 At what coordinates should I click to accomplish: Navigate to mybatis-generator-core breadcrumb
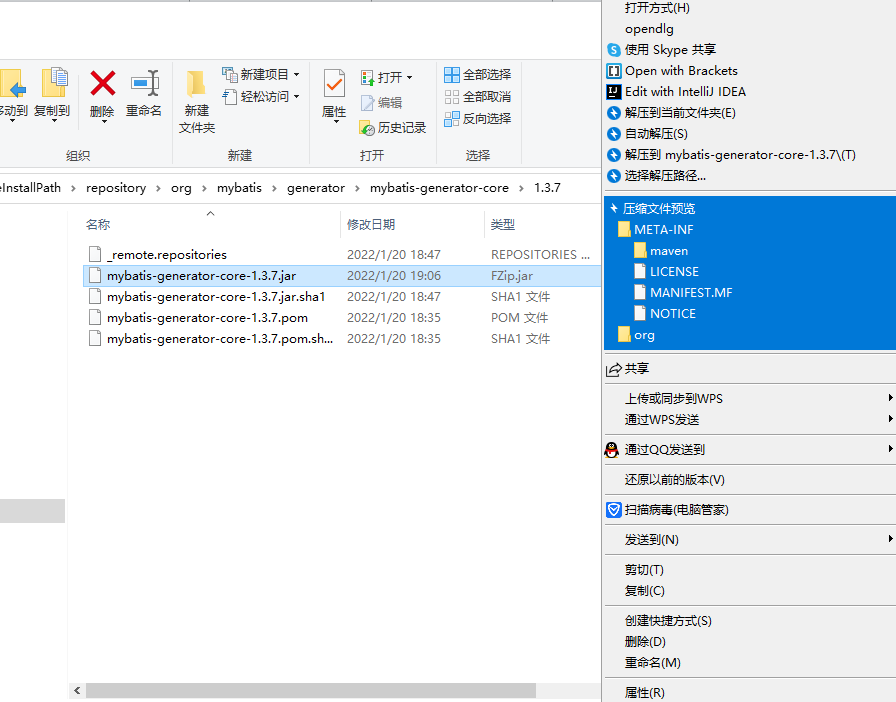click(x=439, y=188)
